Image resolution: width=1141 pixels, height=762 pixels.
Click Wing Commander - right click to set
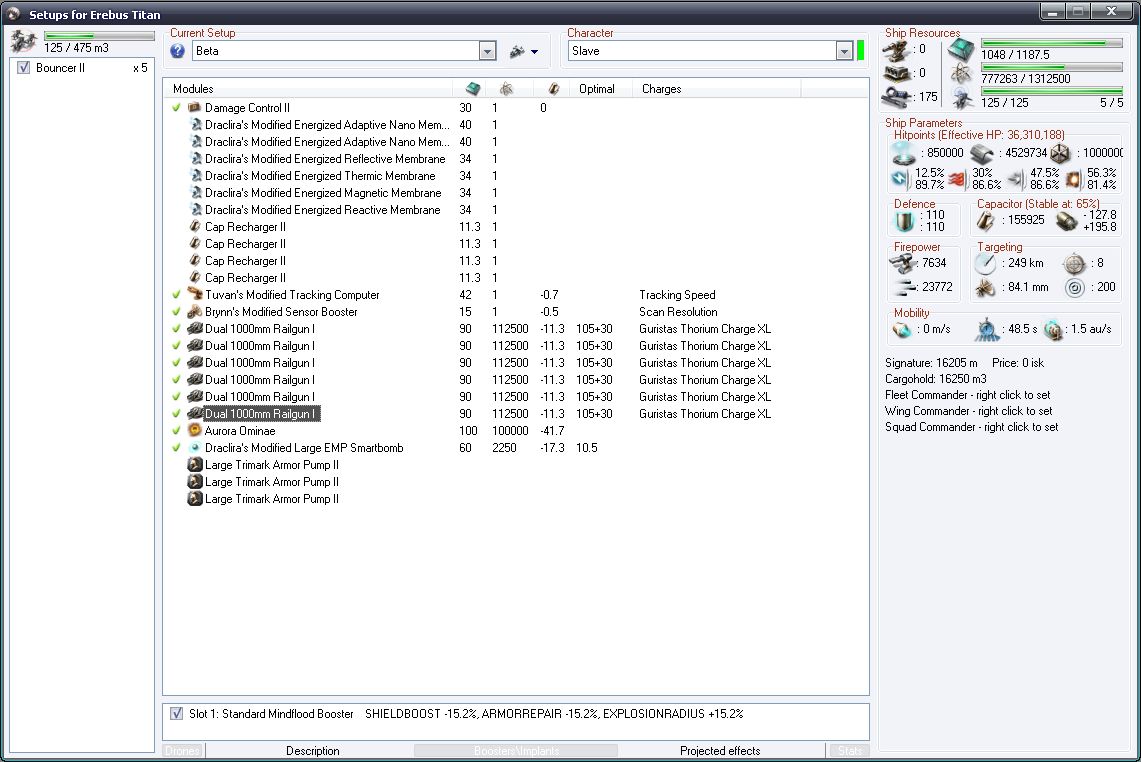click(969, 411)
